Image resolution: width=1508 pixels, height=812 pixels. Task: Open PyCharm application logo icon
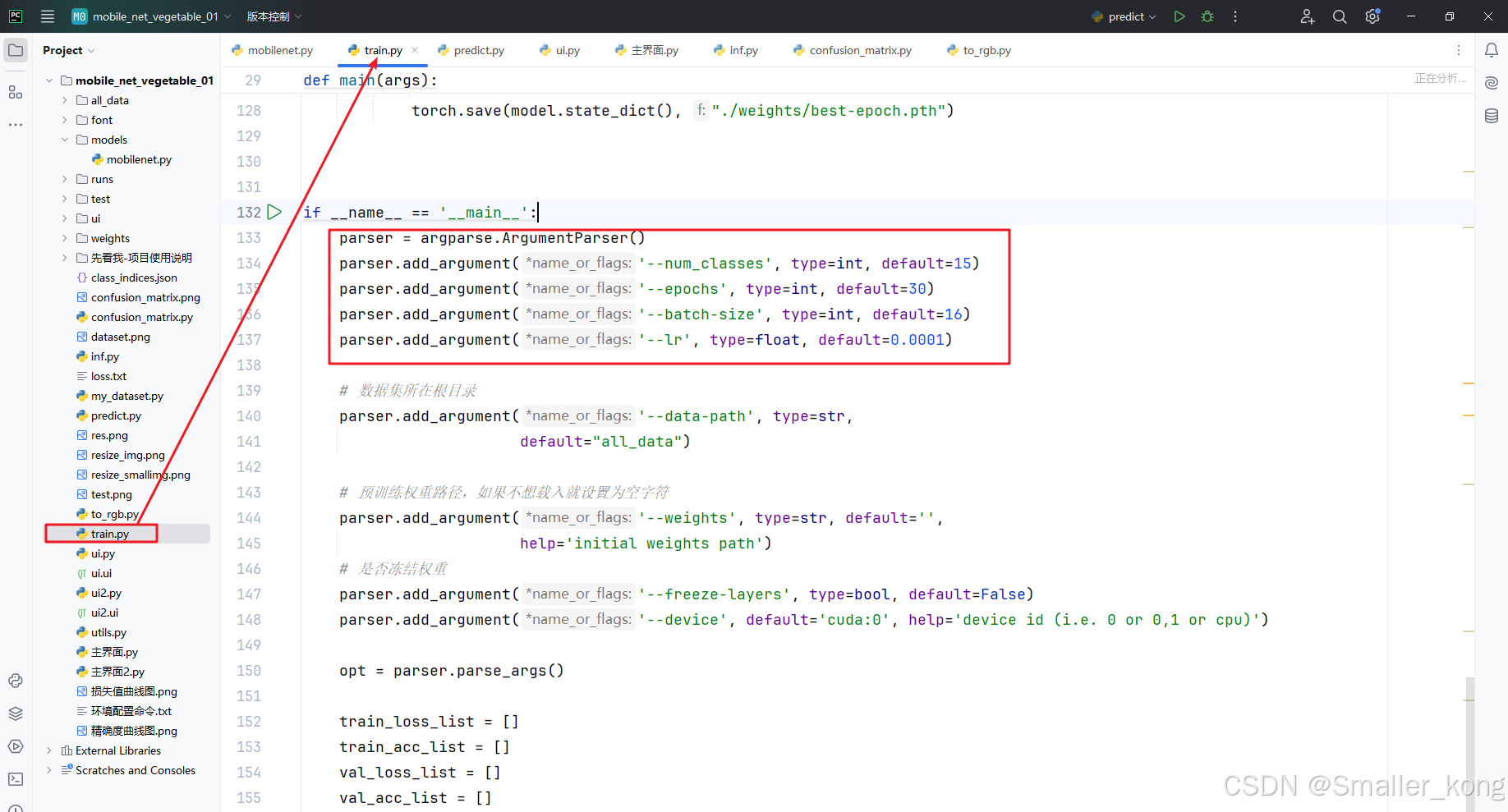click(x=16, y=16)
